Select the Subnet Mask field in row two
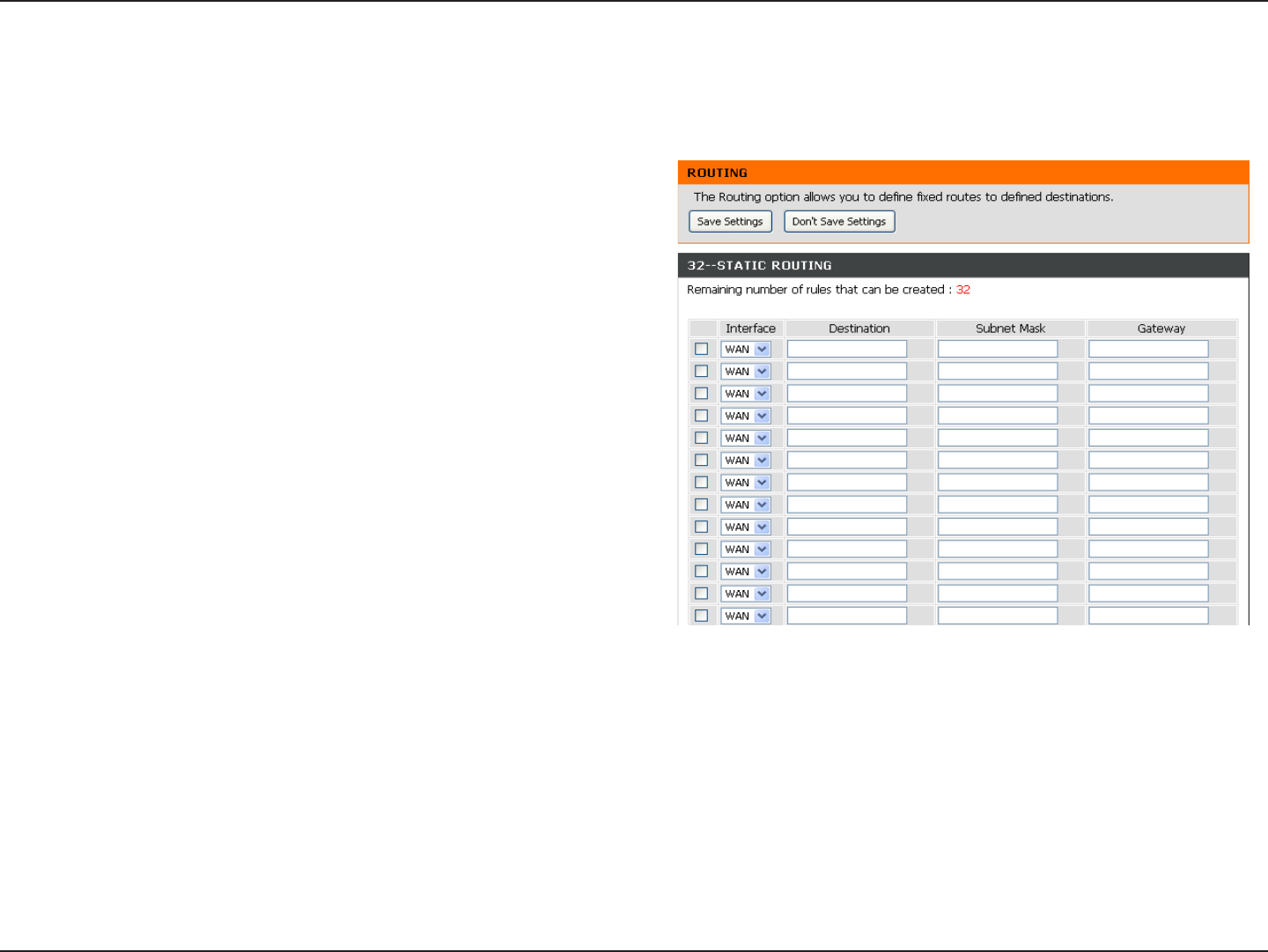 pos(998,371)
